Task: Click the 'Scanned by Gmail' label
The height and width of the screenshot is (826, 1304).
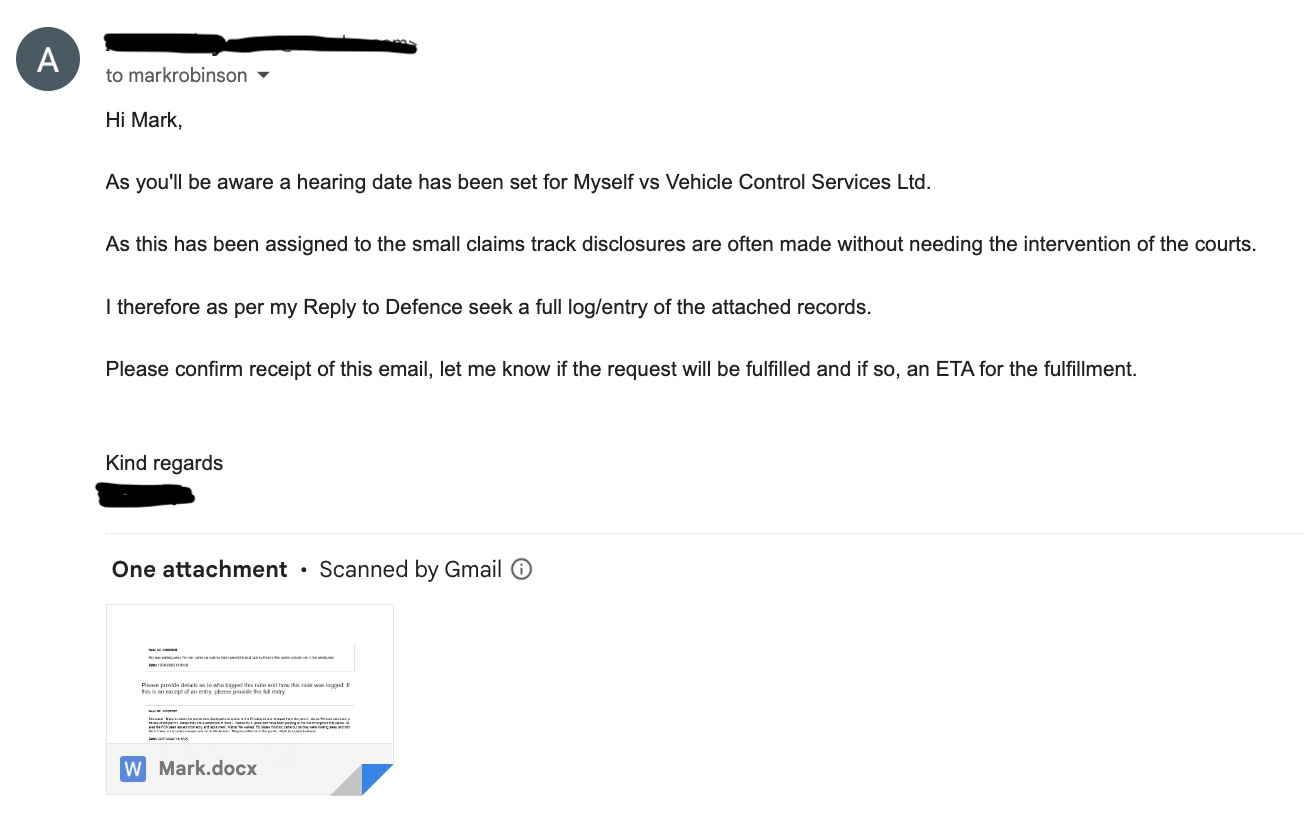Action: click(x=410, y=569)
